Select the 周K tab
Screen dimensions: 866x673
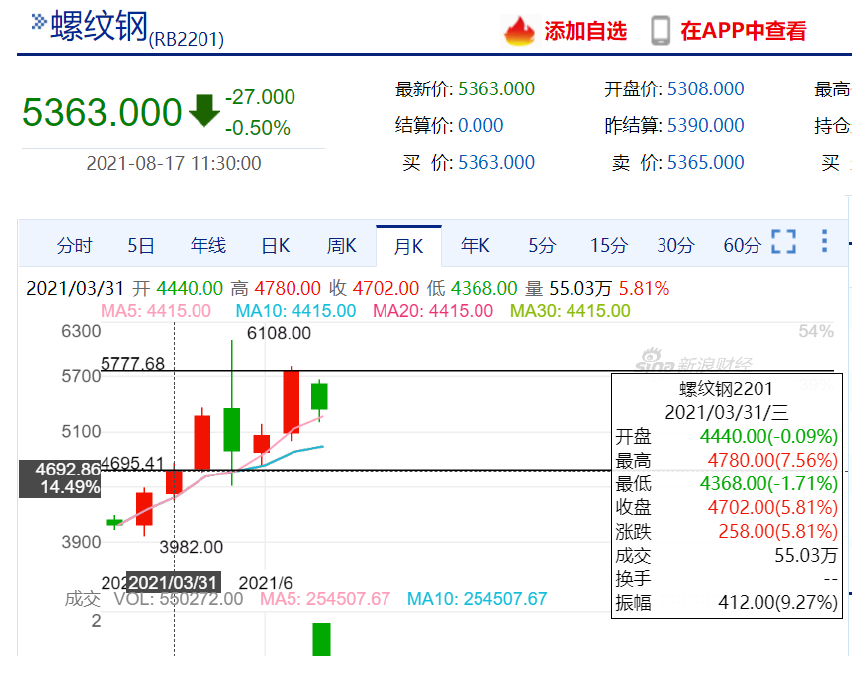pyautogui.click(x=342, y=245)
